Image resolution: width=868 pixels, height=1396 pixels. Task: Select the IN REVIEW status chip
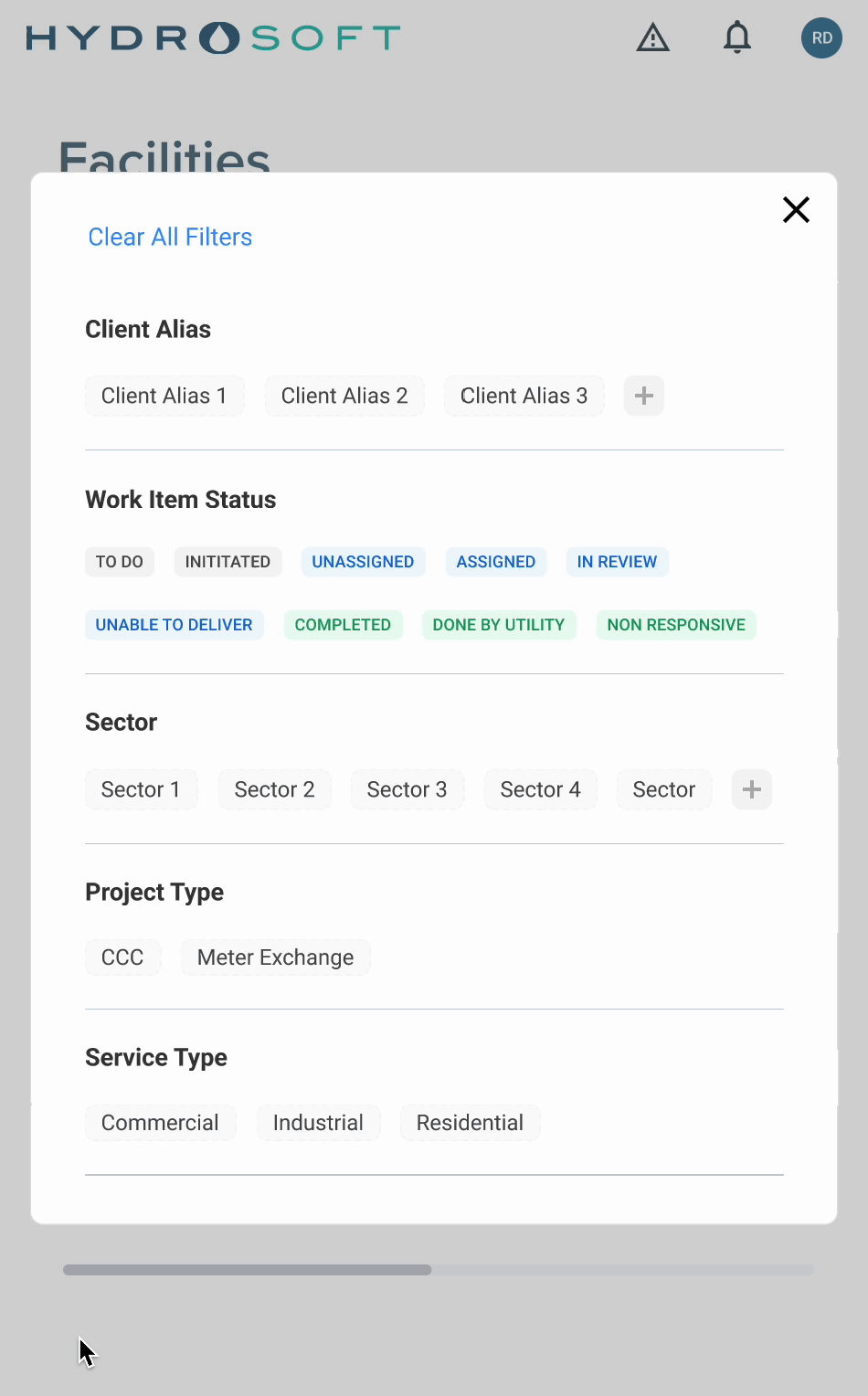617,562
